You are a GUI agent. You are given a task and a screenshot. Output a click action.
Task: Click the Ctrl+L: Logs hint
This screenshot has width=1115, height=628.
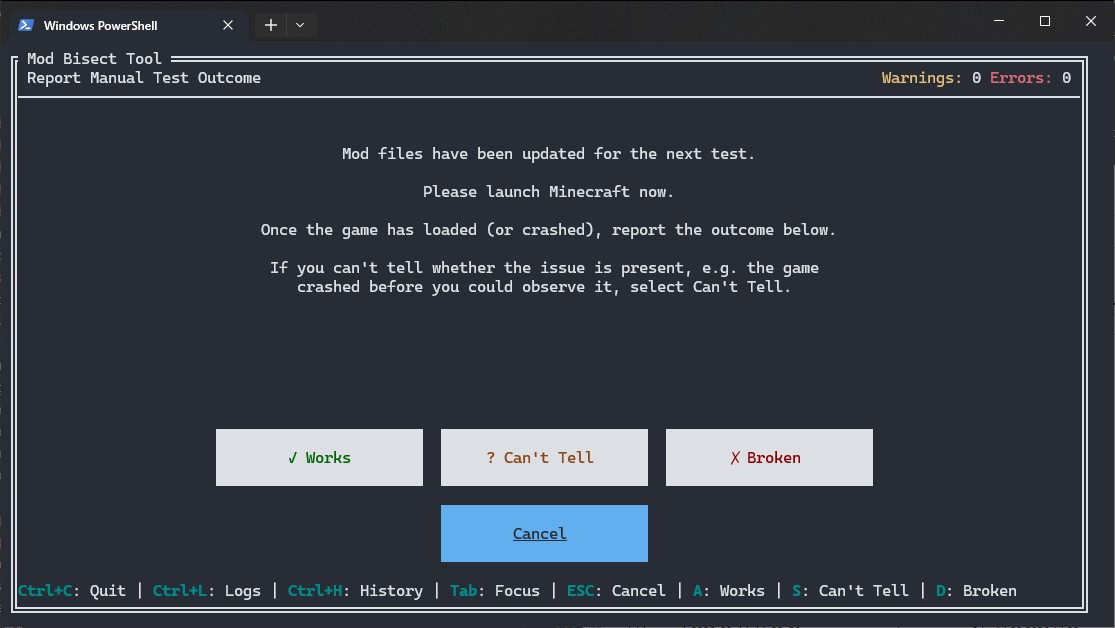[207, 590]
